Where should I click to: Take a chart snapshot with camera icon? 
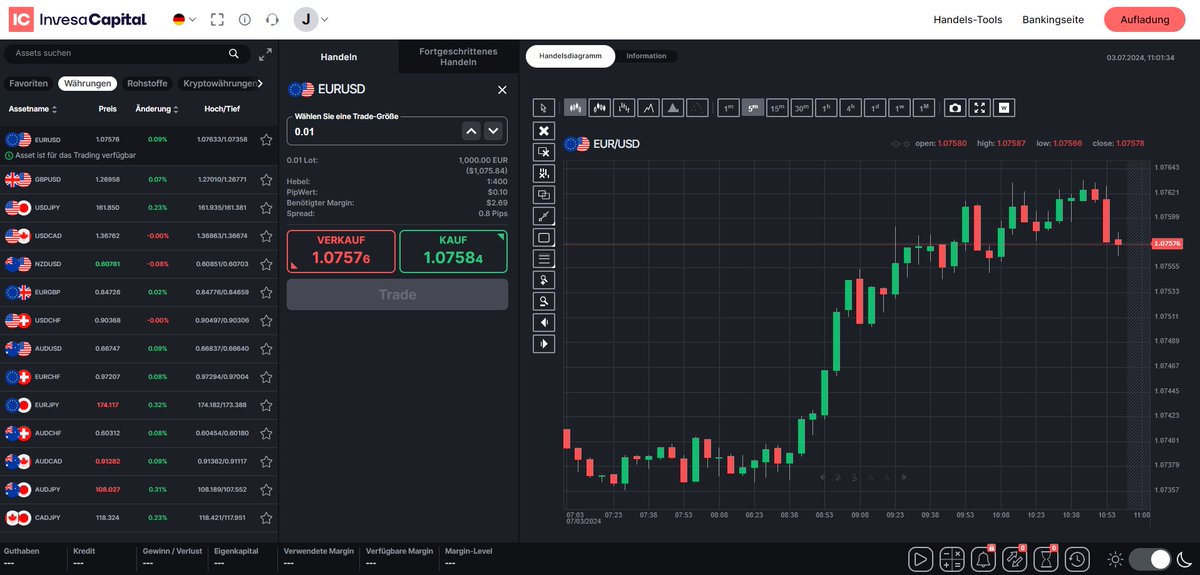point(955,108)
